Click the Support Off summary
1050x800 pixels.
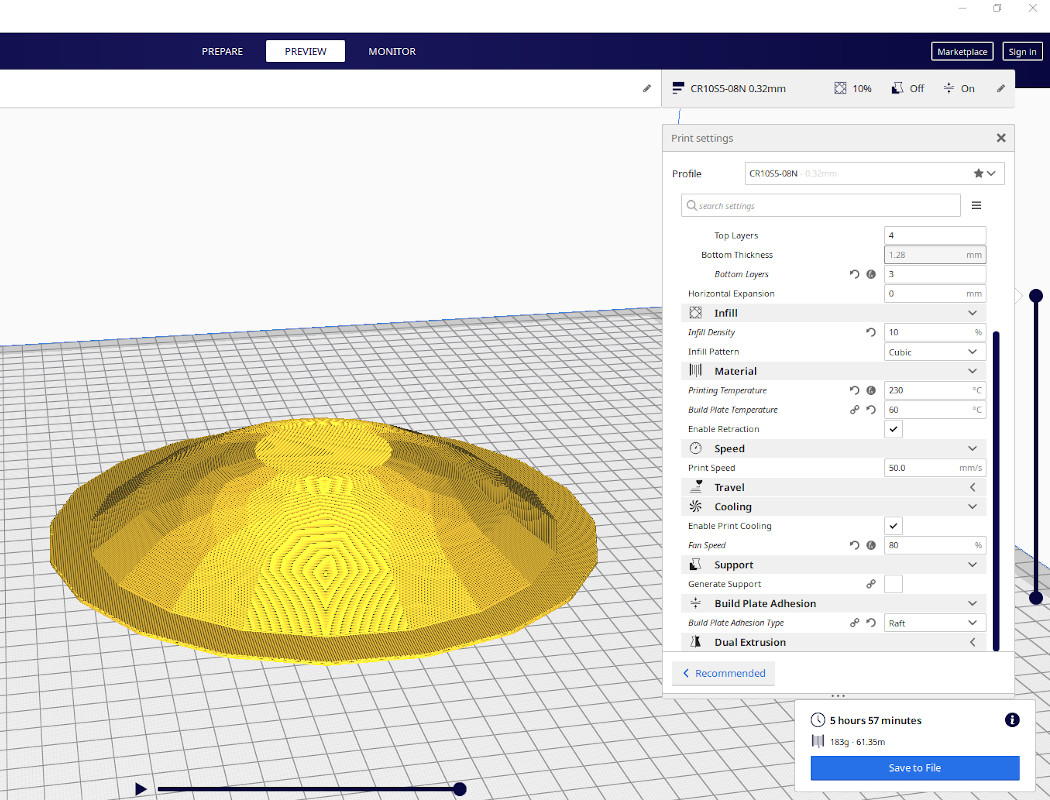[x=908, y=88]
